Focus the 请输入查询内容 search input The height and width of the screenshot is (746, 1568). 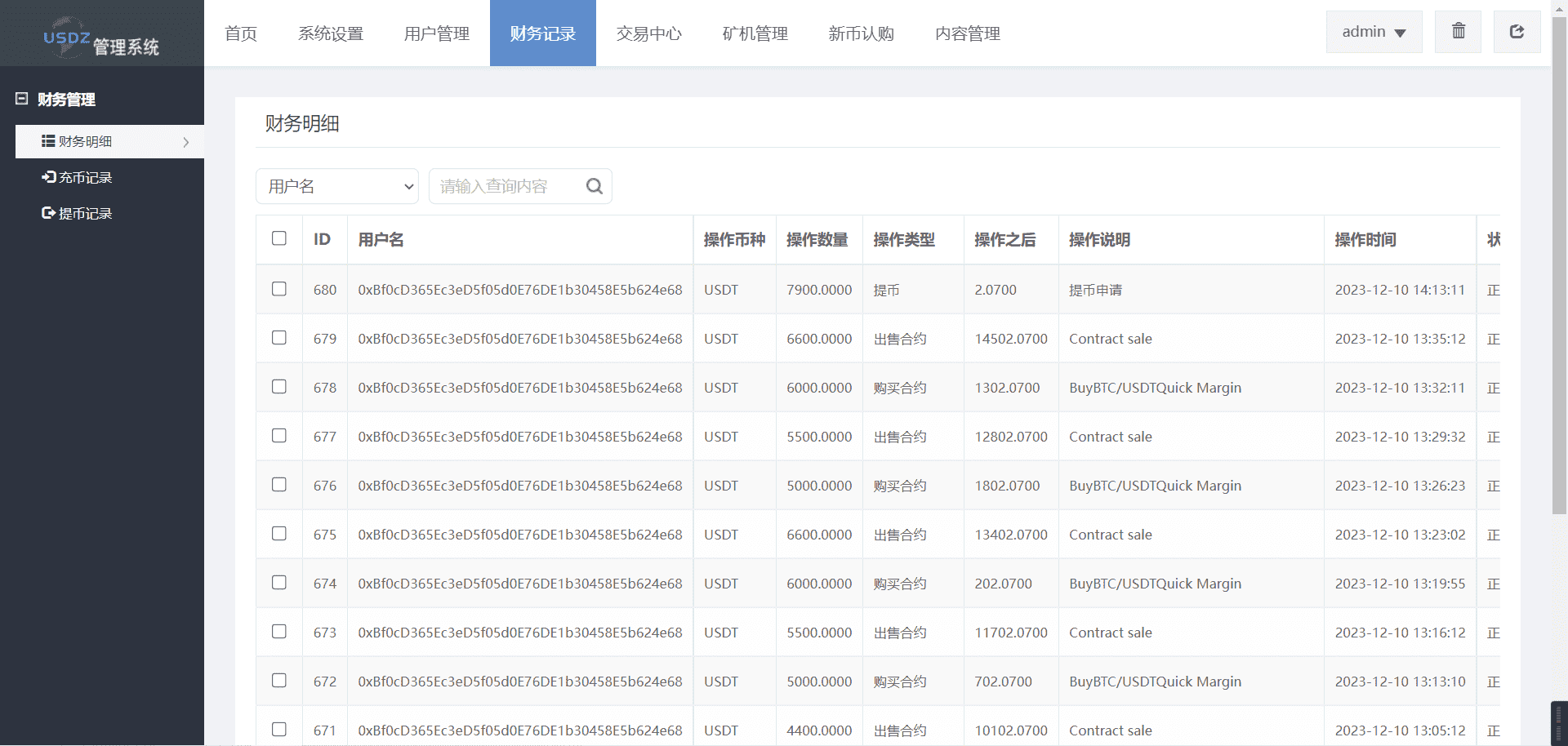click(506, 186)
